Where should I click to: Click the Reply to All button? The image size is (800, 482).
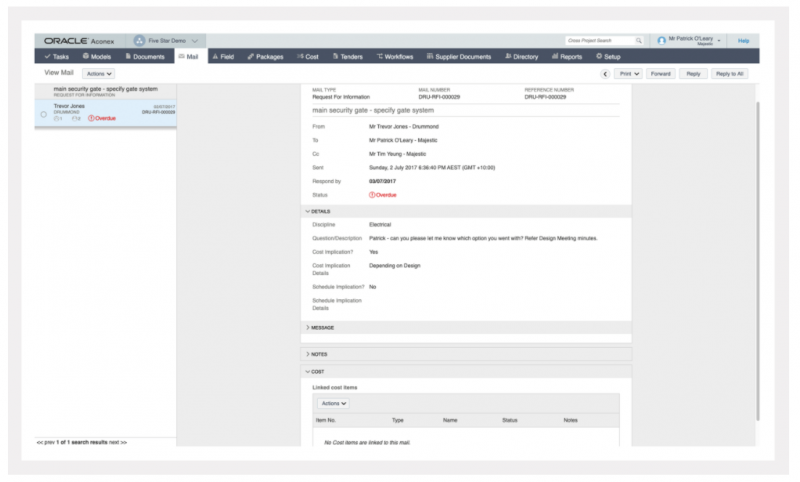pos(730,74)
